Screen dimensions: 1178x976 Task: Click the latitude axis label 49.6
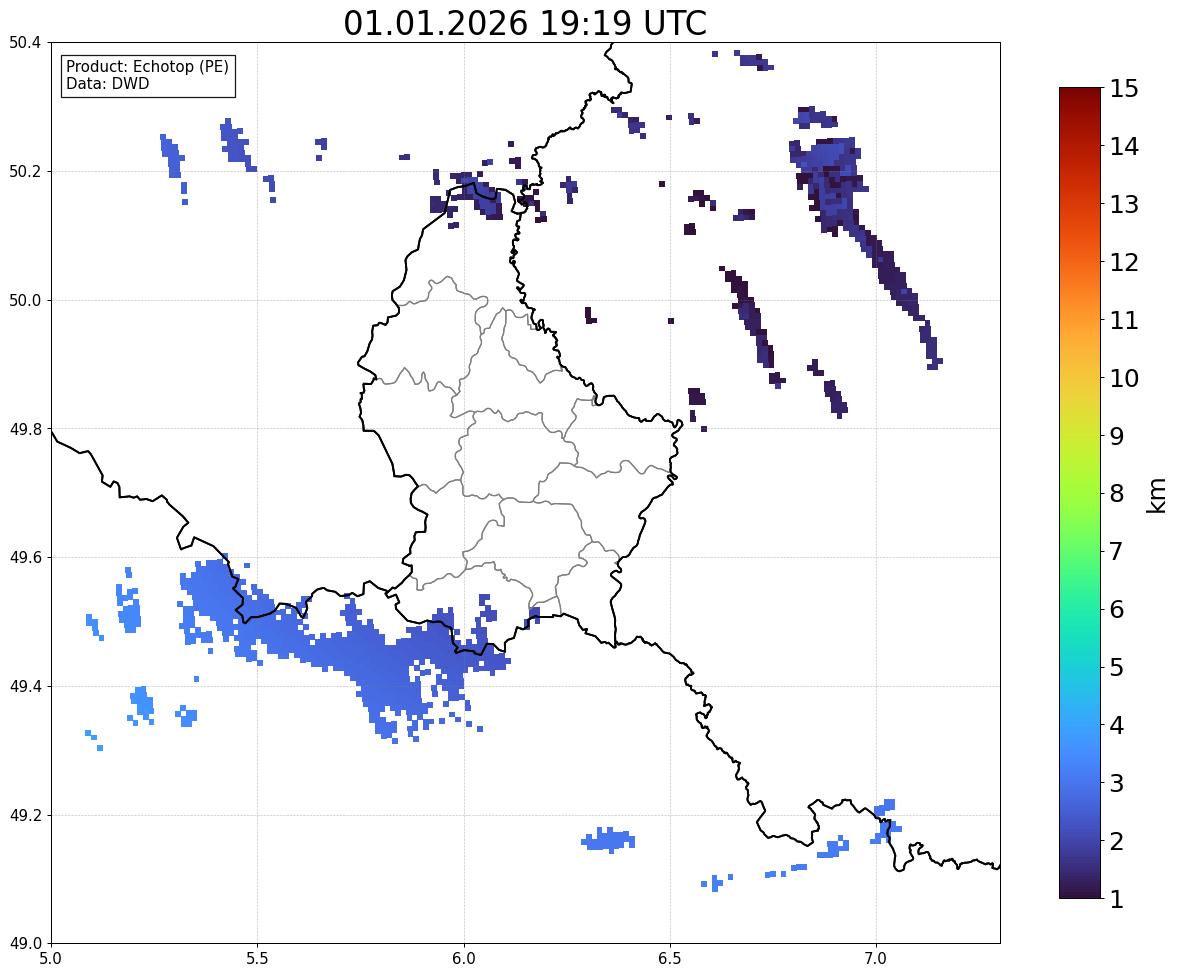(25, 557)
